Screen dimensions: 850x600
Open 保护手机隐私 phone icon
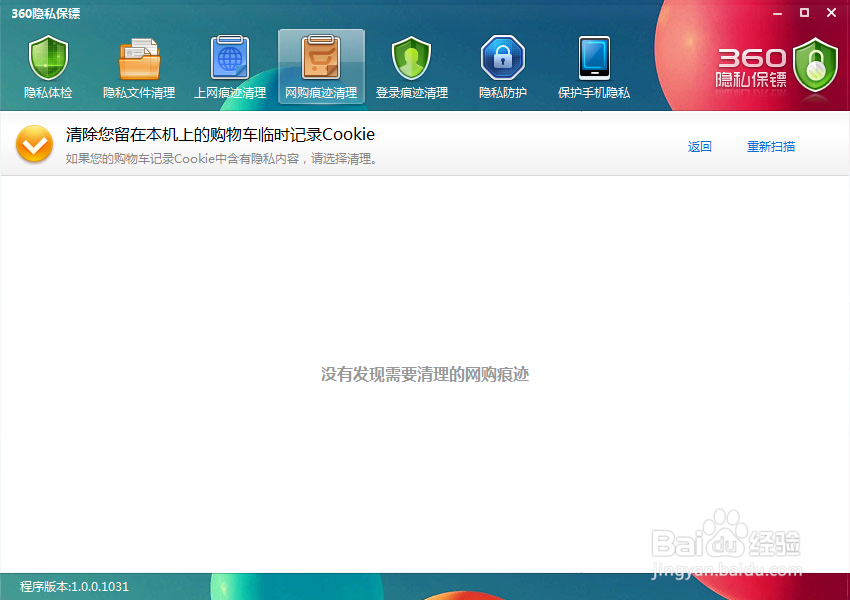(x=594, y=58)
